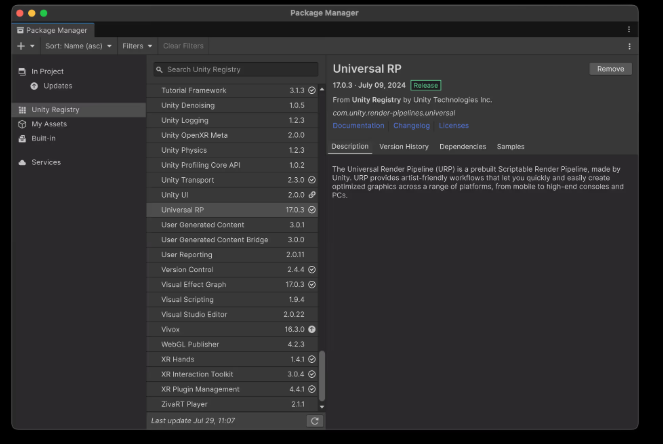Select the WebGL Publisher package

233,344
